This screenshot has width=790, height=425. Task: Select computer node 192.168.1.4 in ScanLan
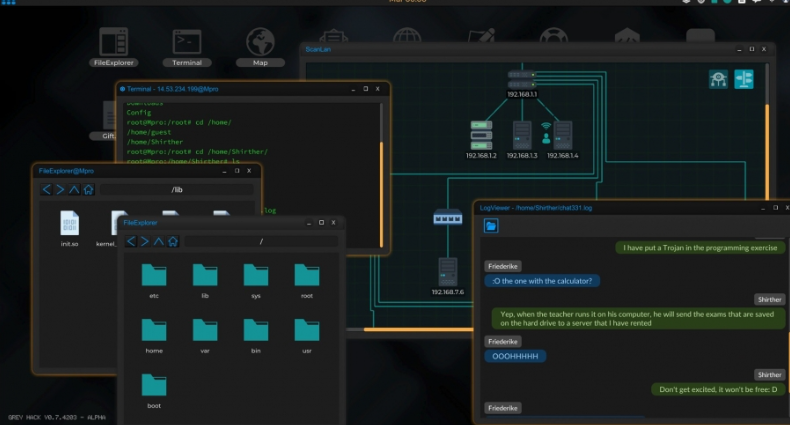click(563, 139)
